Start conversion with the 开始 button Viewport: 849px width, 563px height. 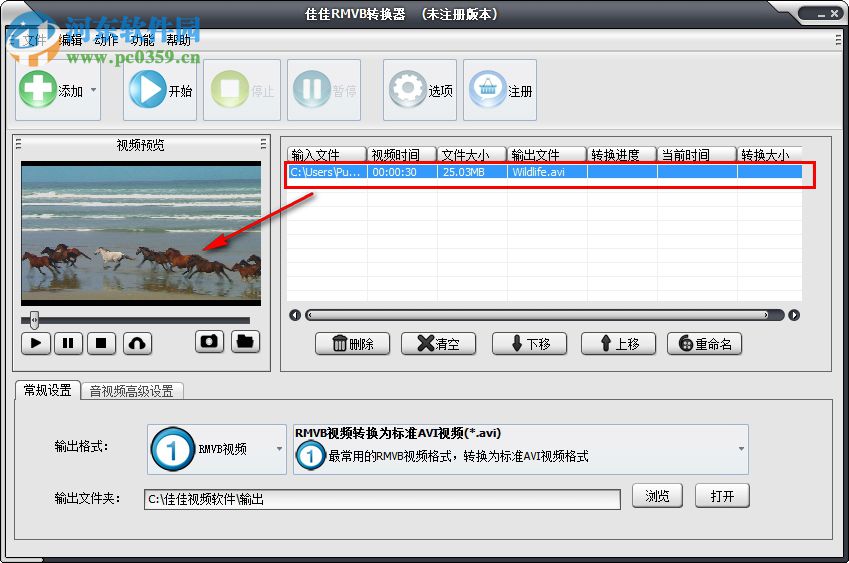coord(160,90)
